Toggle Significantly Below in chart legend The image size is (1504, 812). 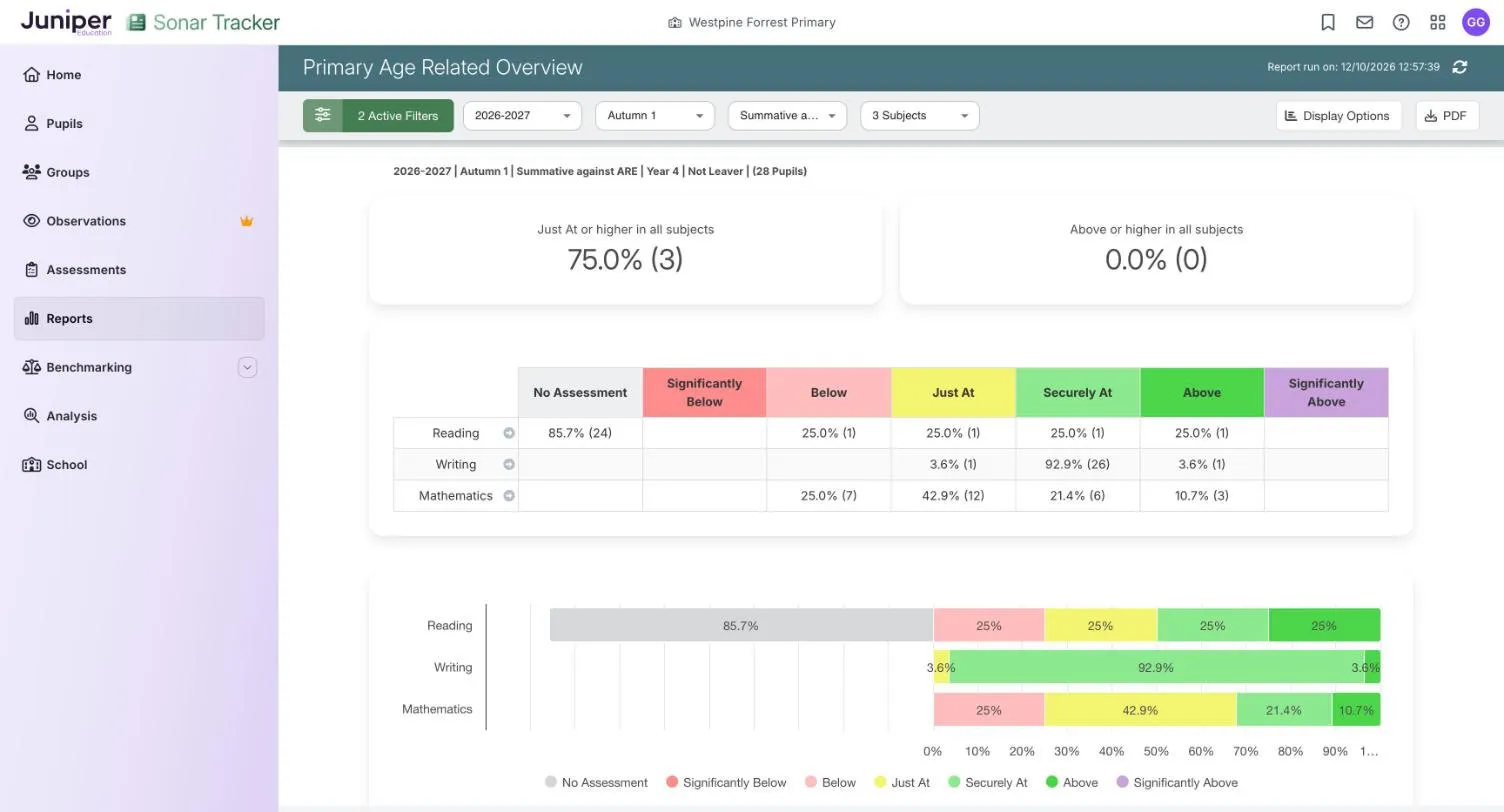coord(726,783)
